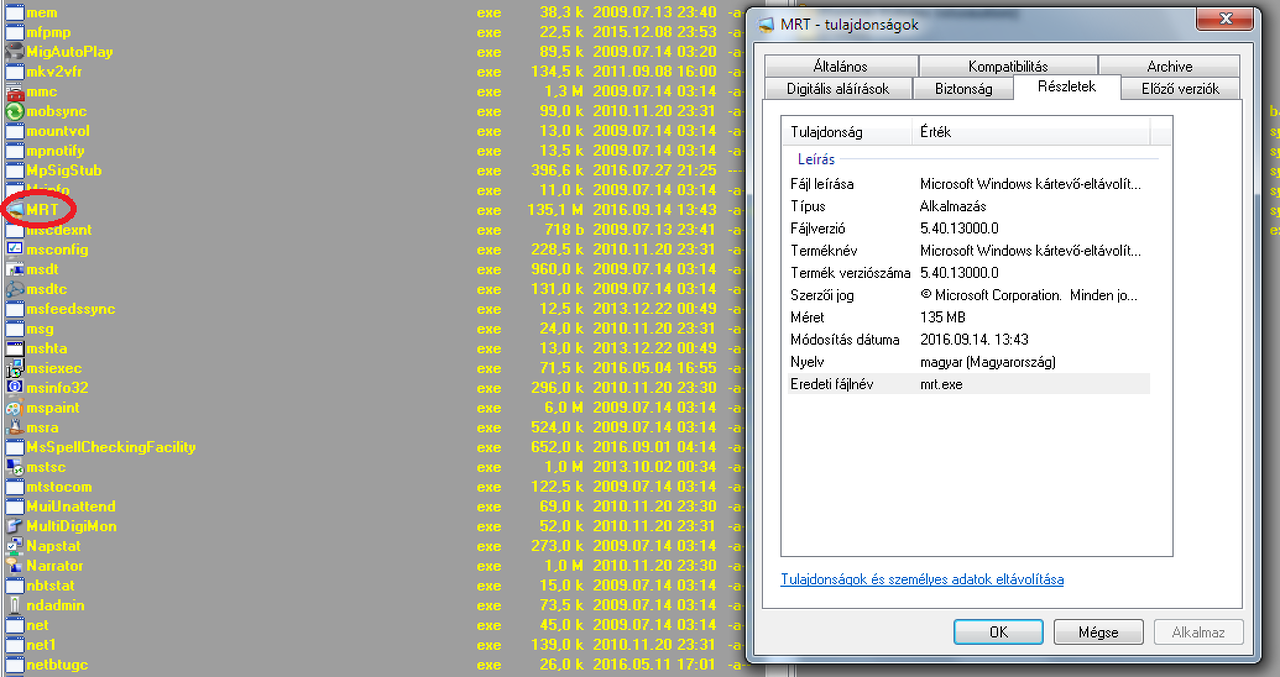Viewport: 1280px width, 677px height.
Task: Click the ndadmin file icon
Action: click(14, 606)
